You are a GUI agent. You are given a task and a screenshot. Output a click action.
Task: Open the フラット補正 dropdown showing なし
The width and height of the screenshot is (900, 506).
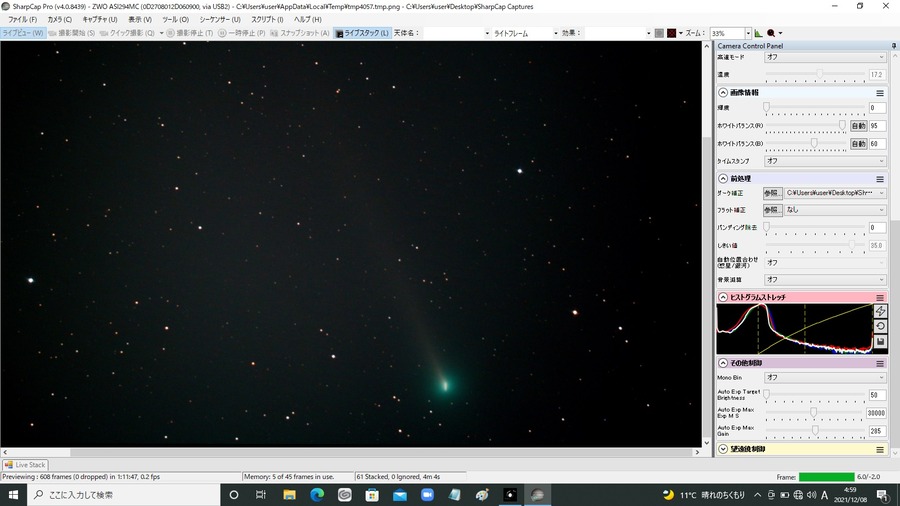(x=835, y=210)
